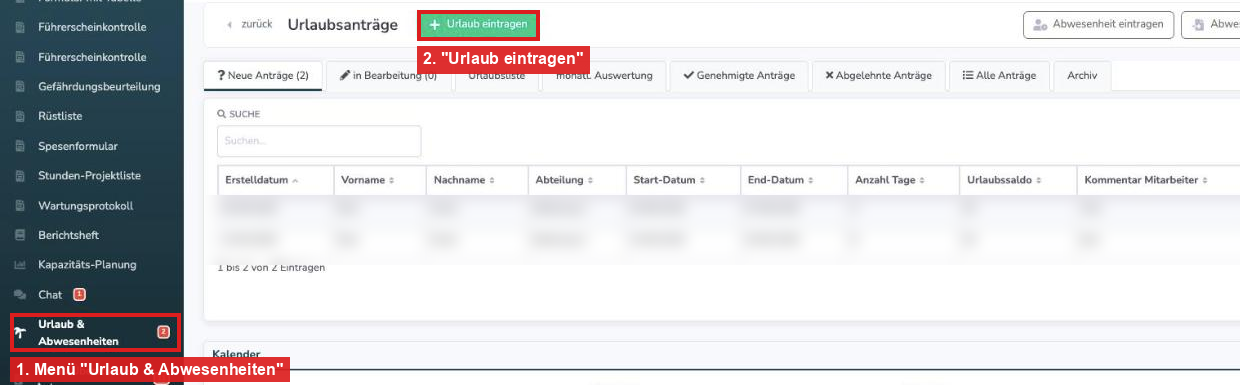Image resolution: width=1240 pixels, height=385 pixels.
Task: Sort by Kommentar Mitarbeiter column
Action: click(1158, 180)
